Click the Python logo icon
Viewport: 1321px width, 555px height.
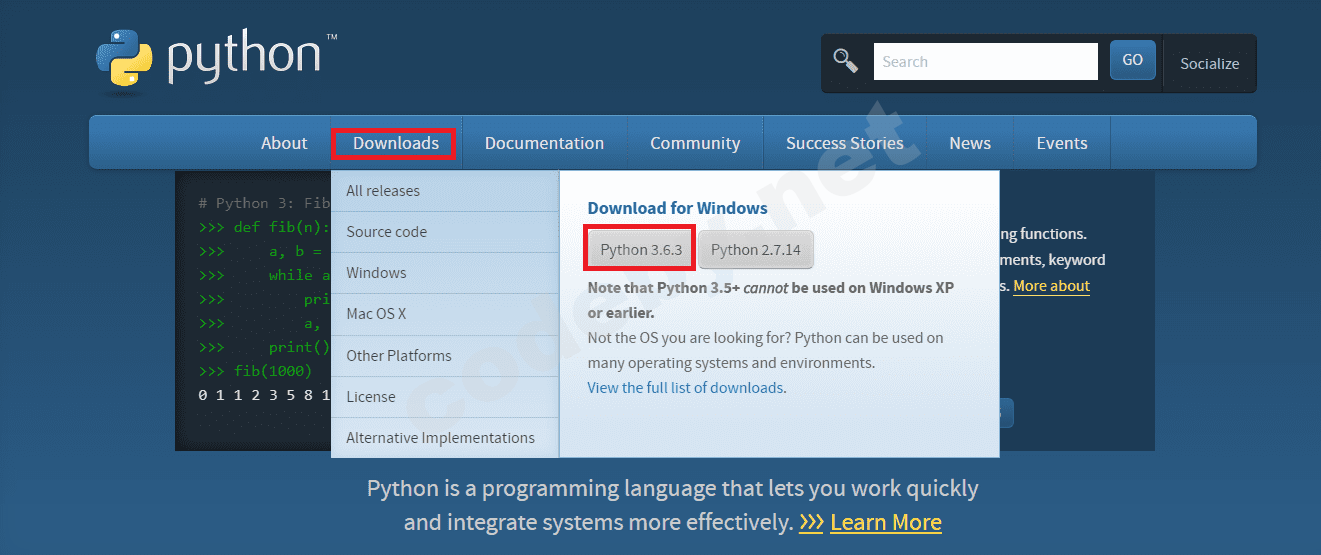click(125, 62)
